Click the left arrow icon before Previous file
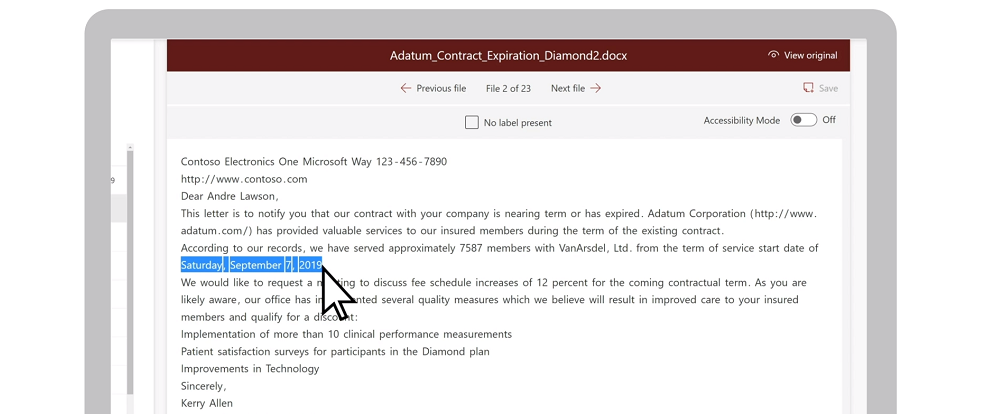 406,89
